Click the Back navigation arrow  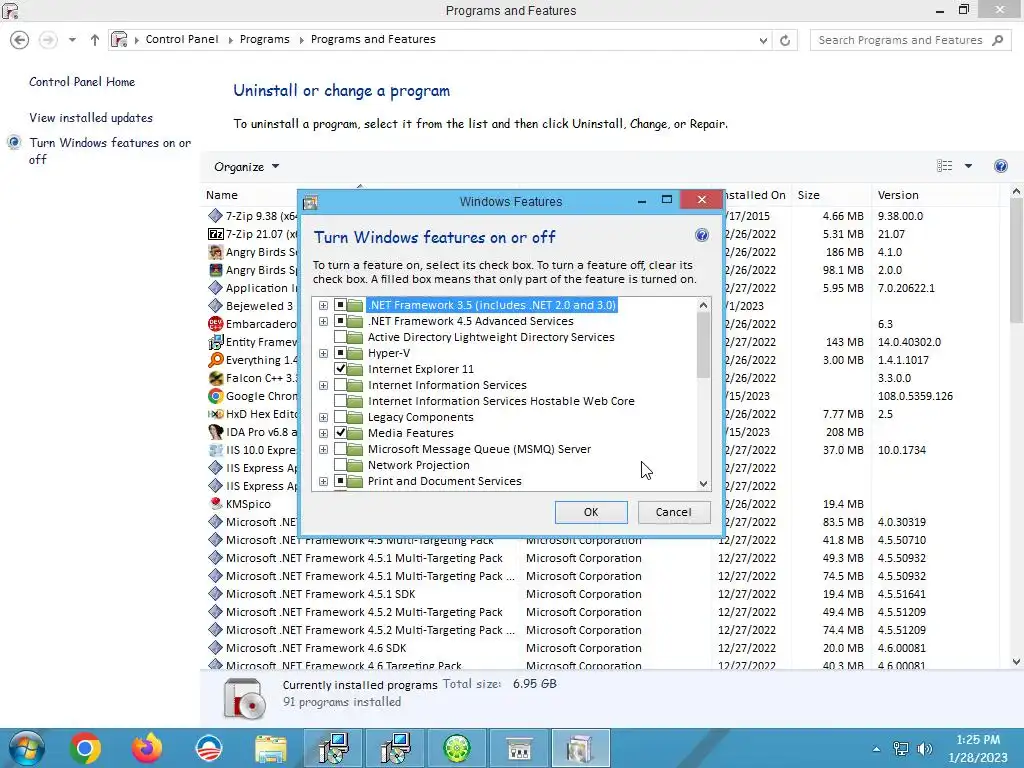[20, 40]
